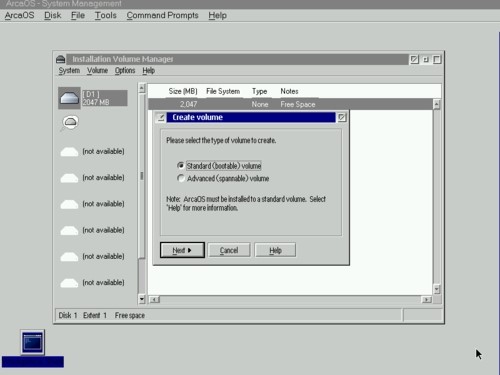Select the Standard (bootable) volume radio button

[x=181, y=166]
